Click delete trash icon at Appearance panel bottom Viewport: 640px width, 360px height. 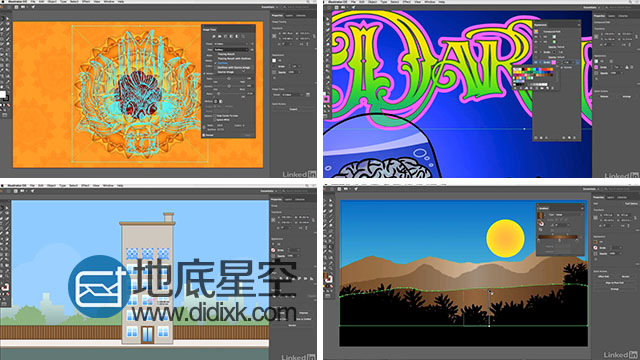(x=574, y=138)
